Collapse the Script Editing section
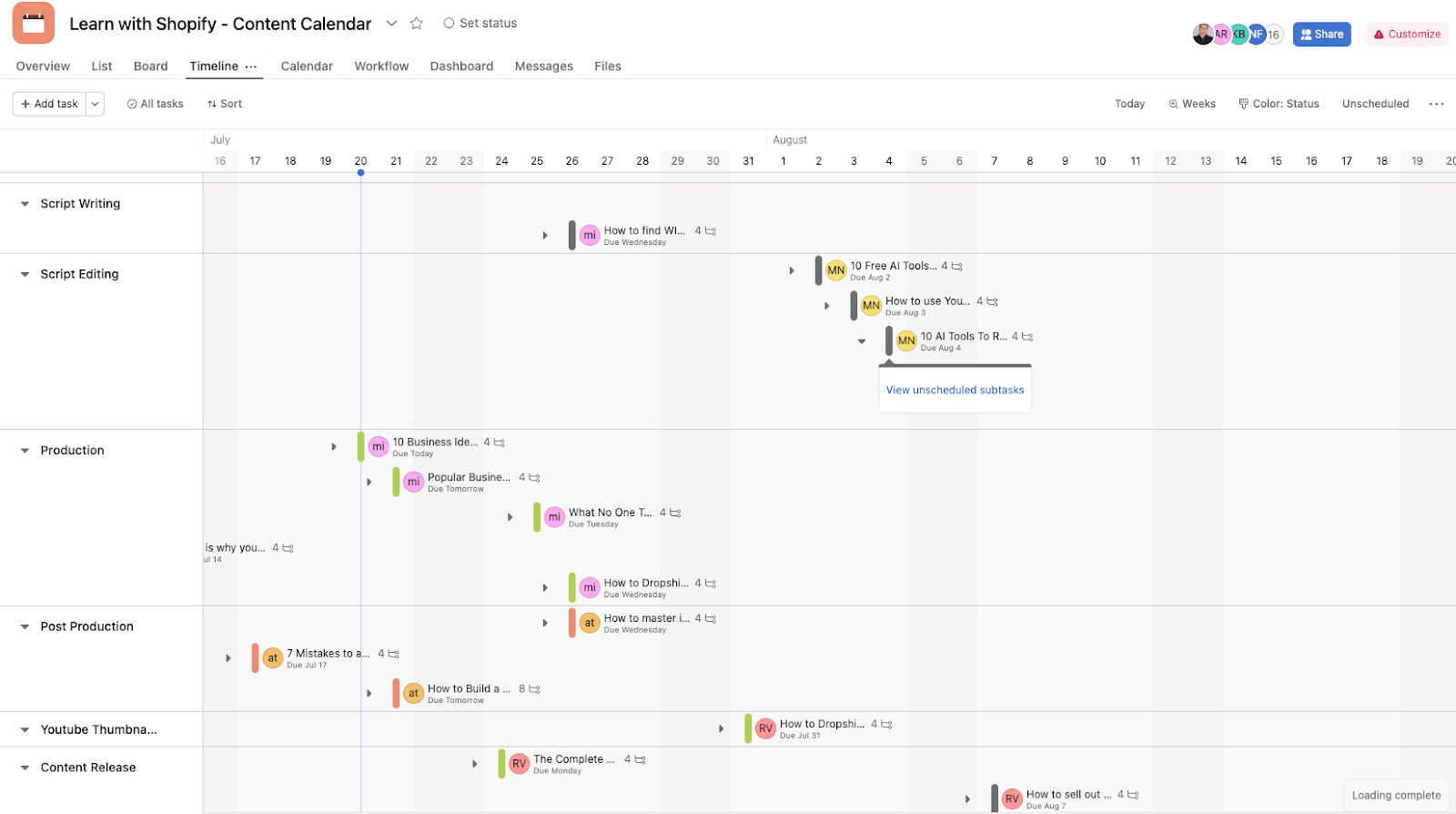 [x=25, y=274]
